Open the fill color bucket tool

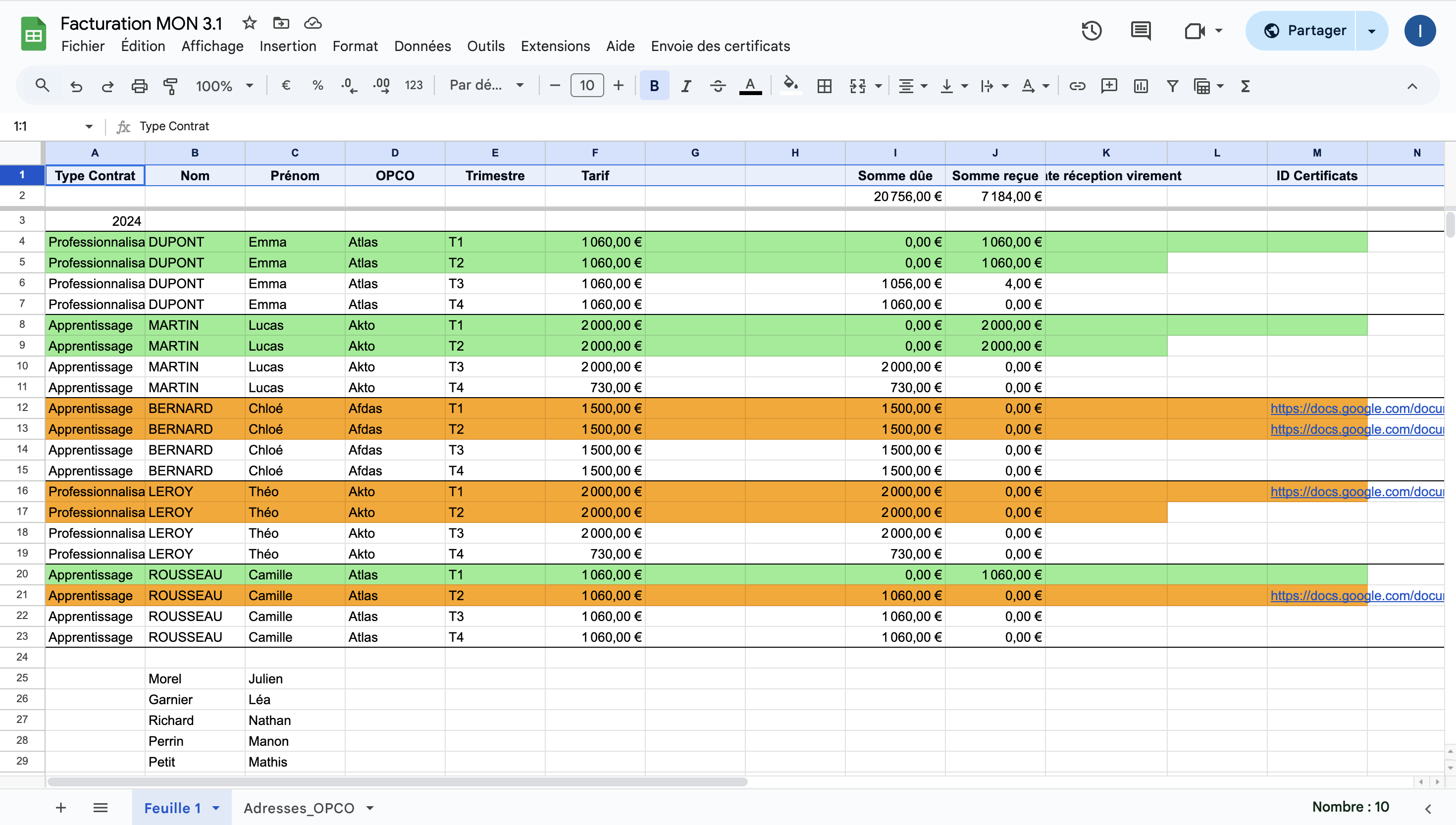point(790,86)
